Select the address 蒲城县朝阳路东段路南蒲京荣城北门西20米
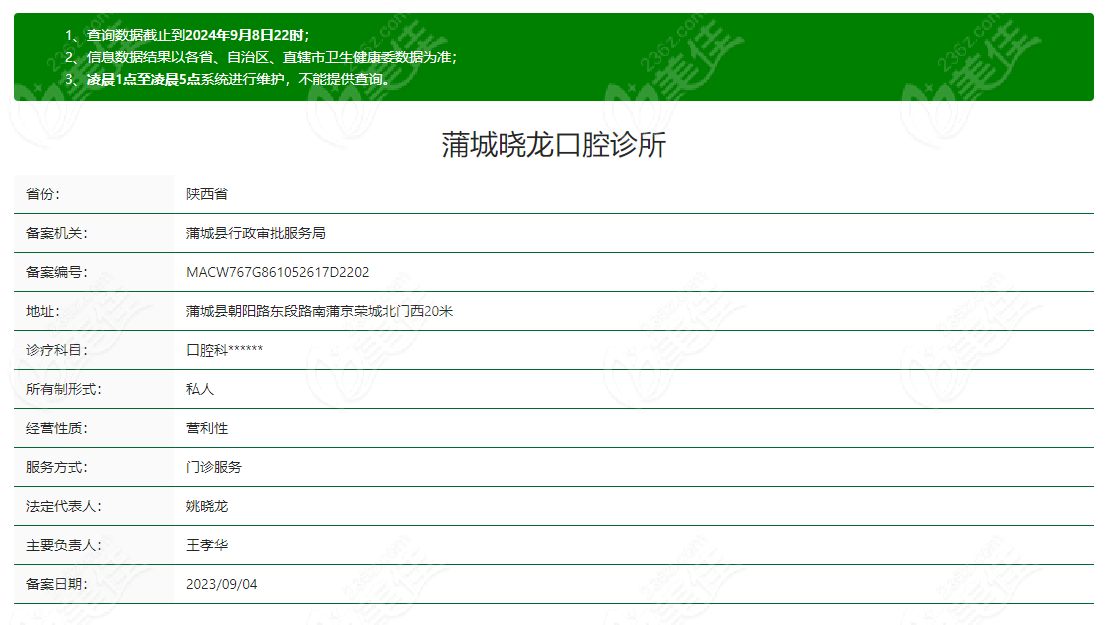 [319, 311]
